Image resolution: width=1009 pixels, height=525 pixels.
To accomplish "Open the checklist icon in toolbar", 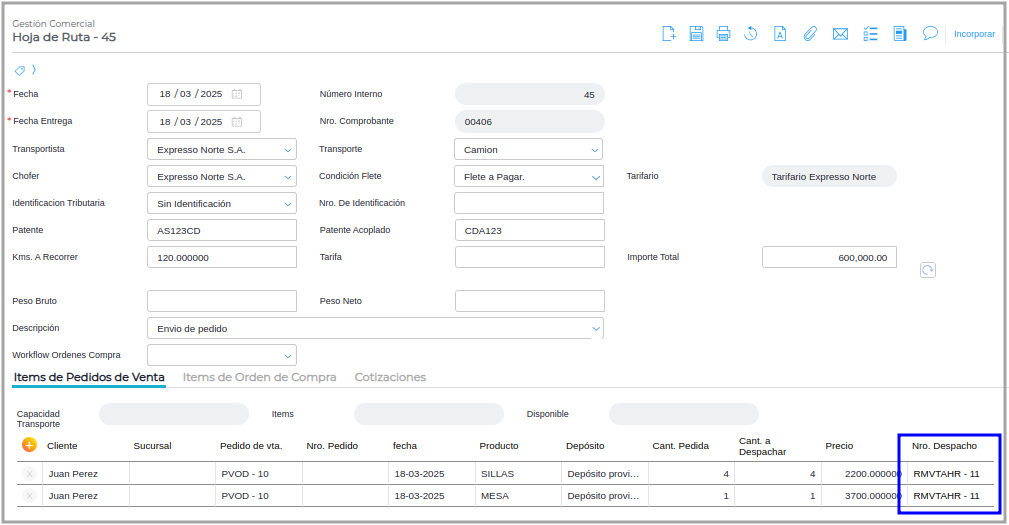I will 870,34.
